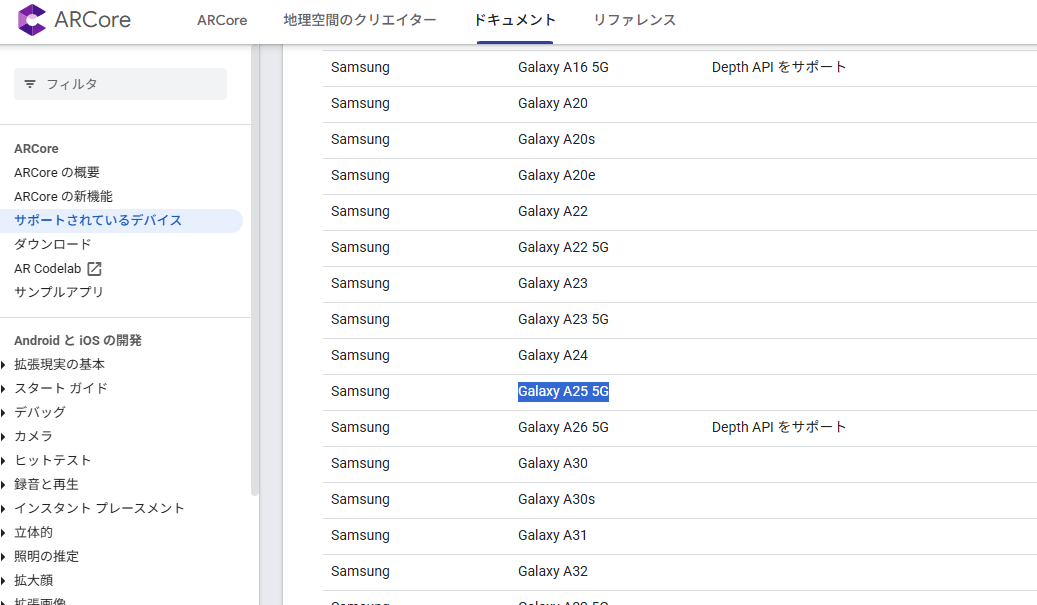Open the ダウンロード sidebar link

pos(53,244)
